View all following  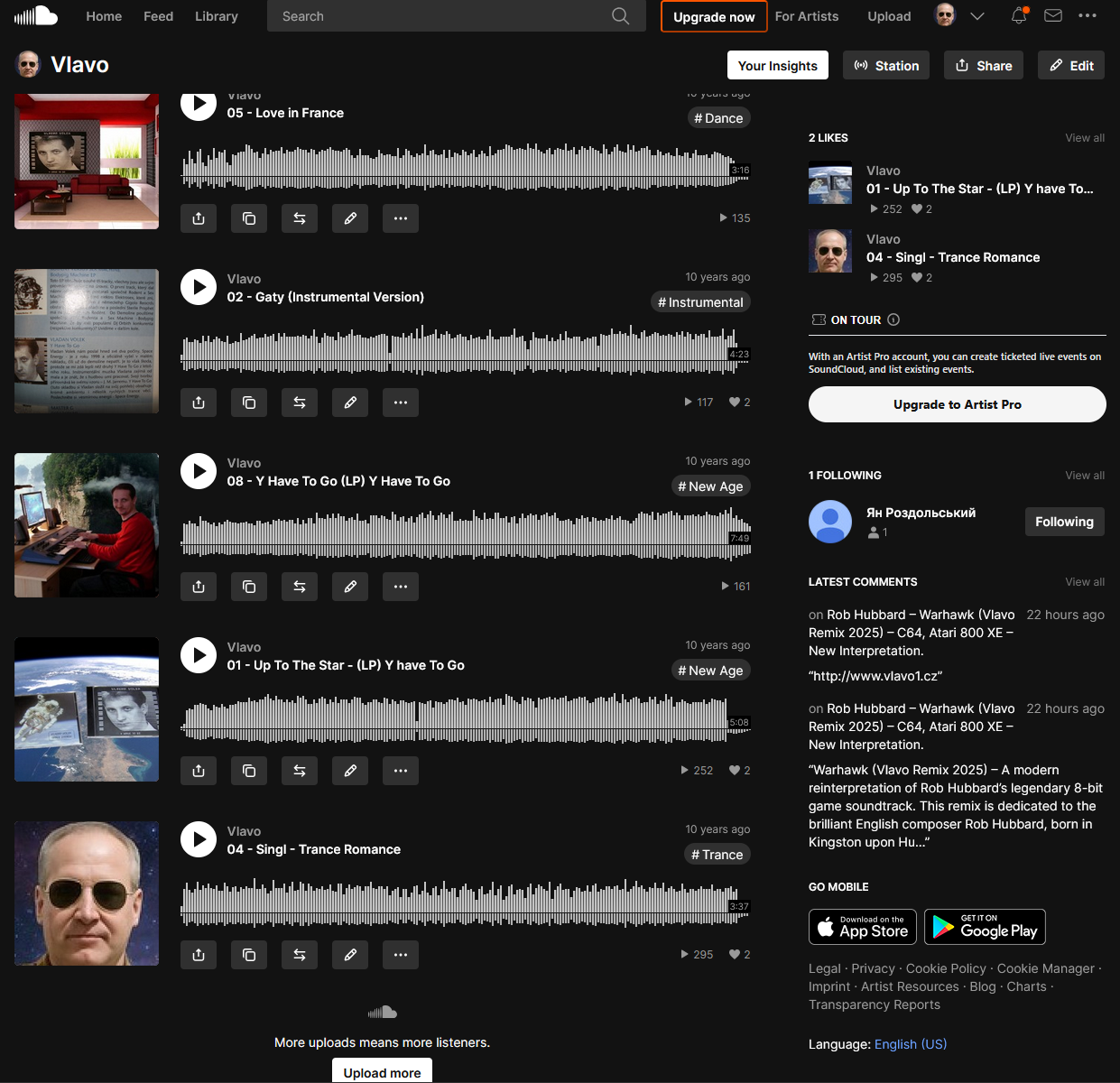(1085, 476)
